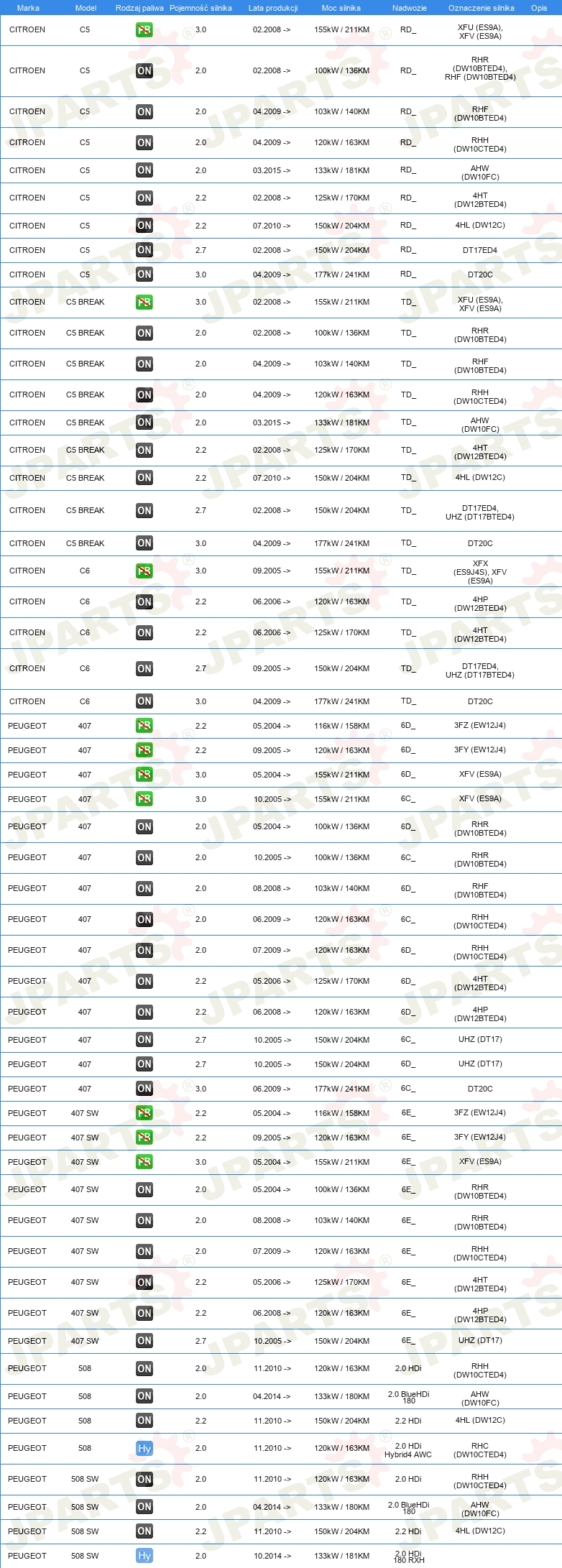Viewport: 562px width, 1568px height.
Task: Click PB petrol icon in Citroen C6 row
Action: click(144, 571)
